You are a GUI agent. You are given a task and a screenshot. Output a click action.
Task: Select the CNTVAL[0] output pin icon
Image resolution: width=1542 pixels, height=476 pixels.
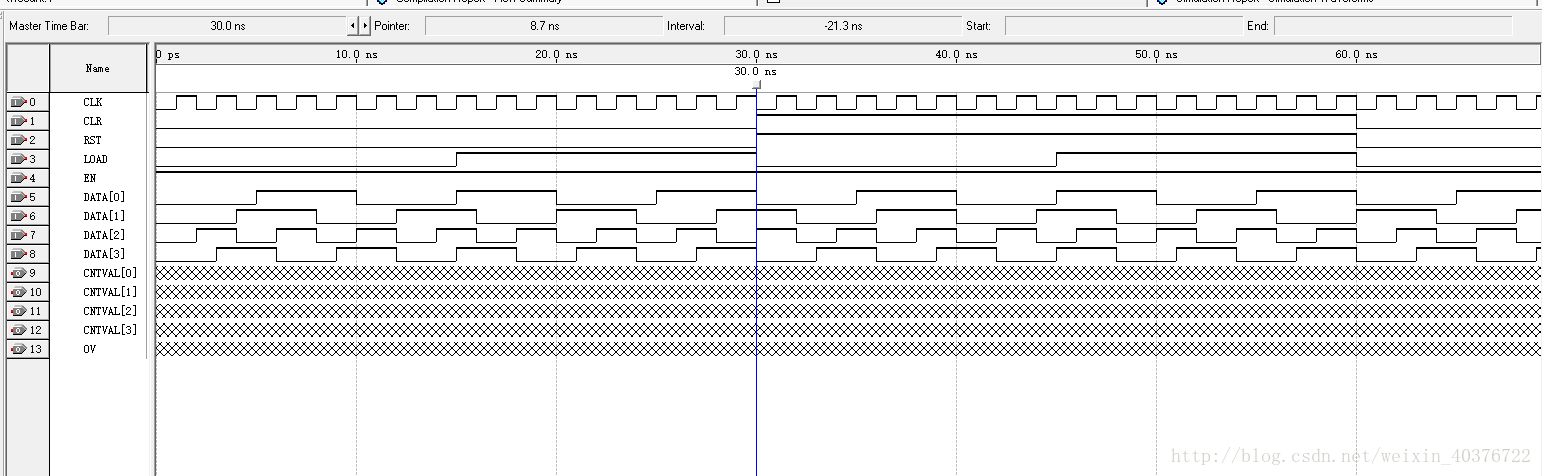click(18, 273)
